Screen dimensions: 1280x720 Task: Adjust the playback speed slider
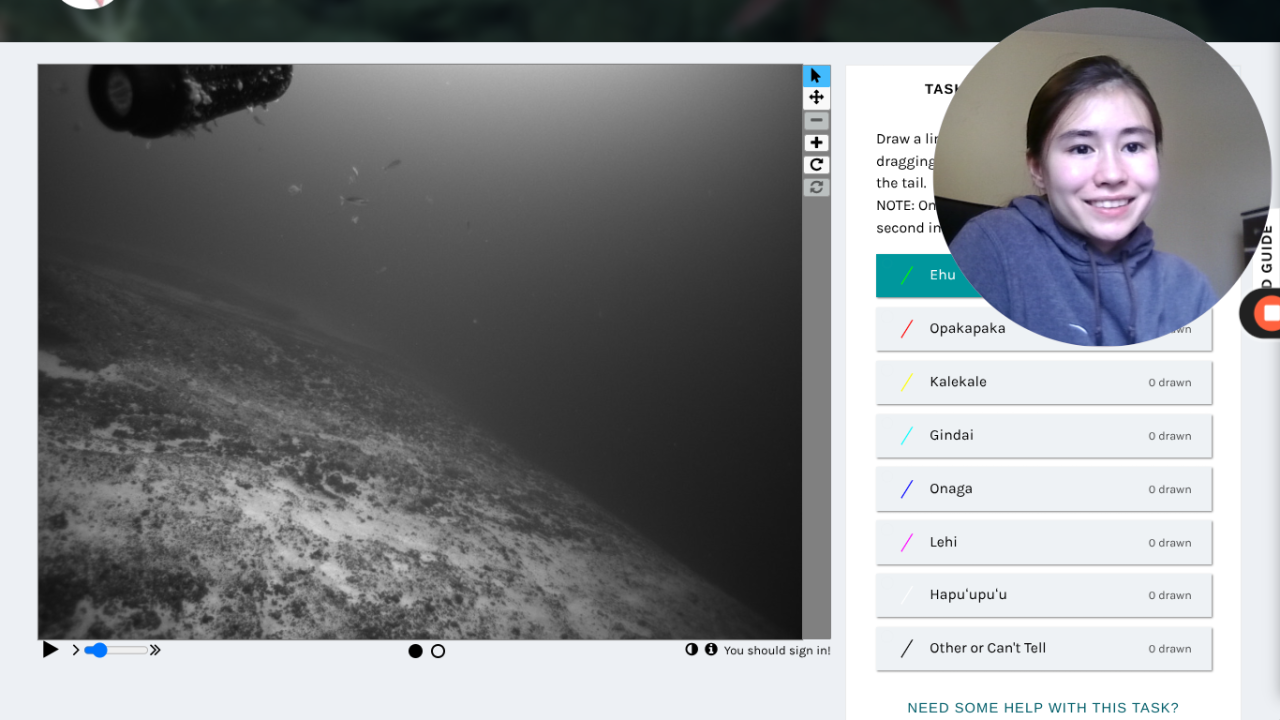(115, 650)
